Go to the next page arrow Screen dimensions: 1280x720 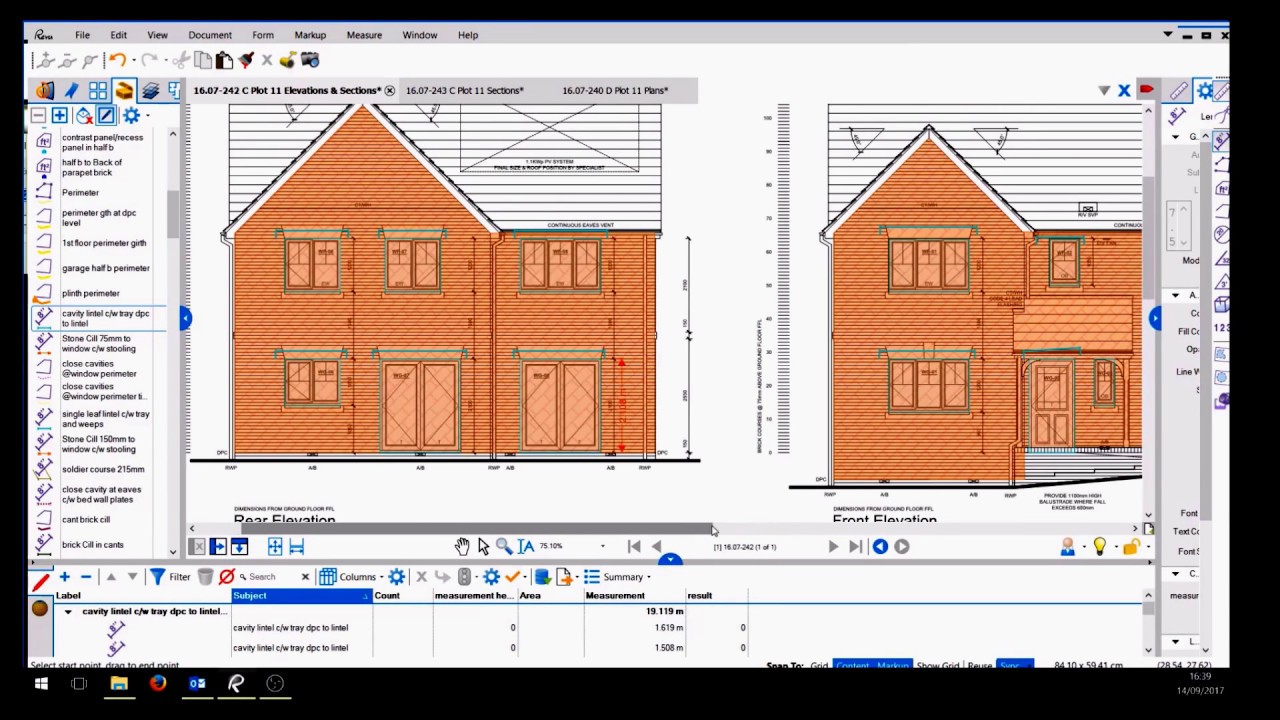coord(833,546)
